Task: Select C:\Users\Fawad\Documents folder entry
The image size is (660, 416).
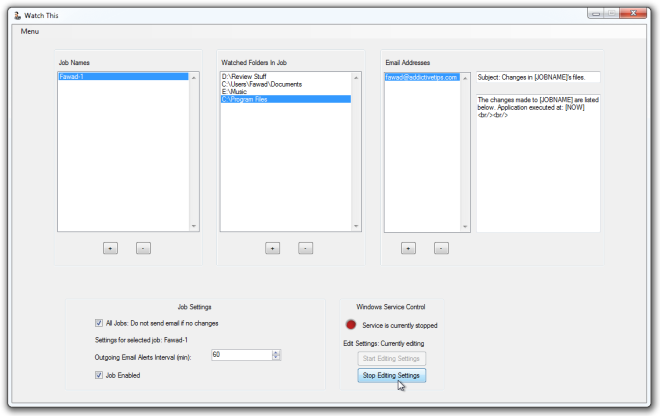Action: click(x=285, y=84)
